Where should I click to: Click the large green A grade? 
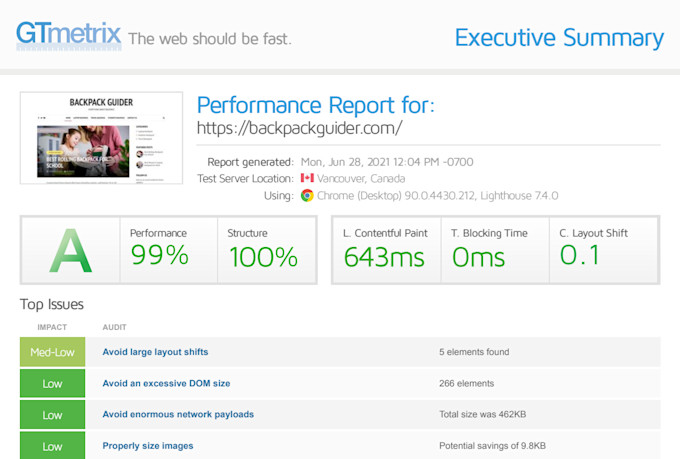point(70,251)
